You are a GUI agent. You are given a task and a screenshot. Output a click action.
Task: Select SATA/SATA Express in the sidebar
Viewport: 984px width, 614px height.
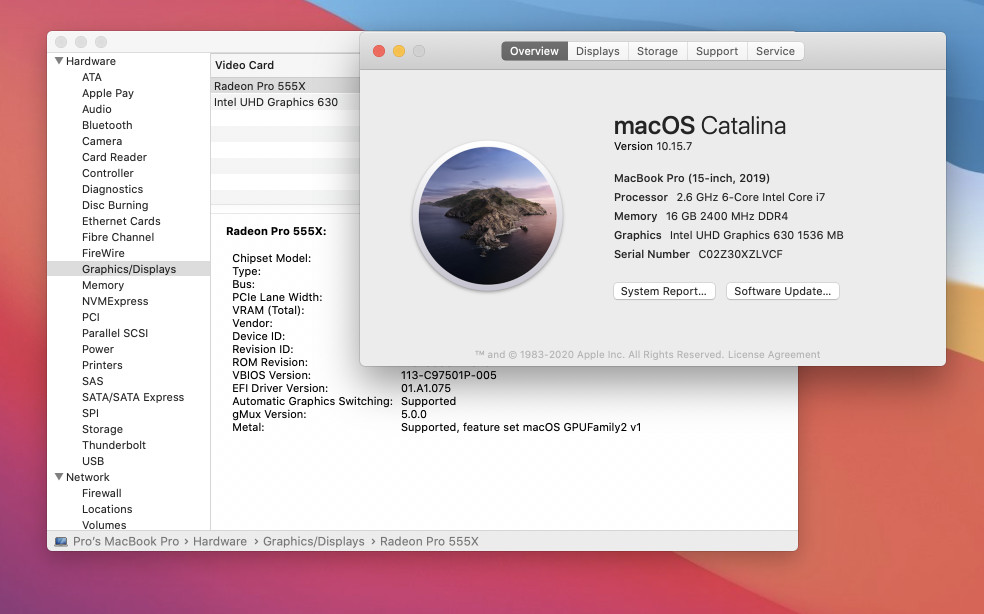point(133,397)
